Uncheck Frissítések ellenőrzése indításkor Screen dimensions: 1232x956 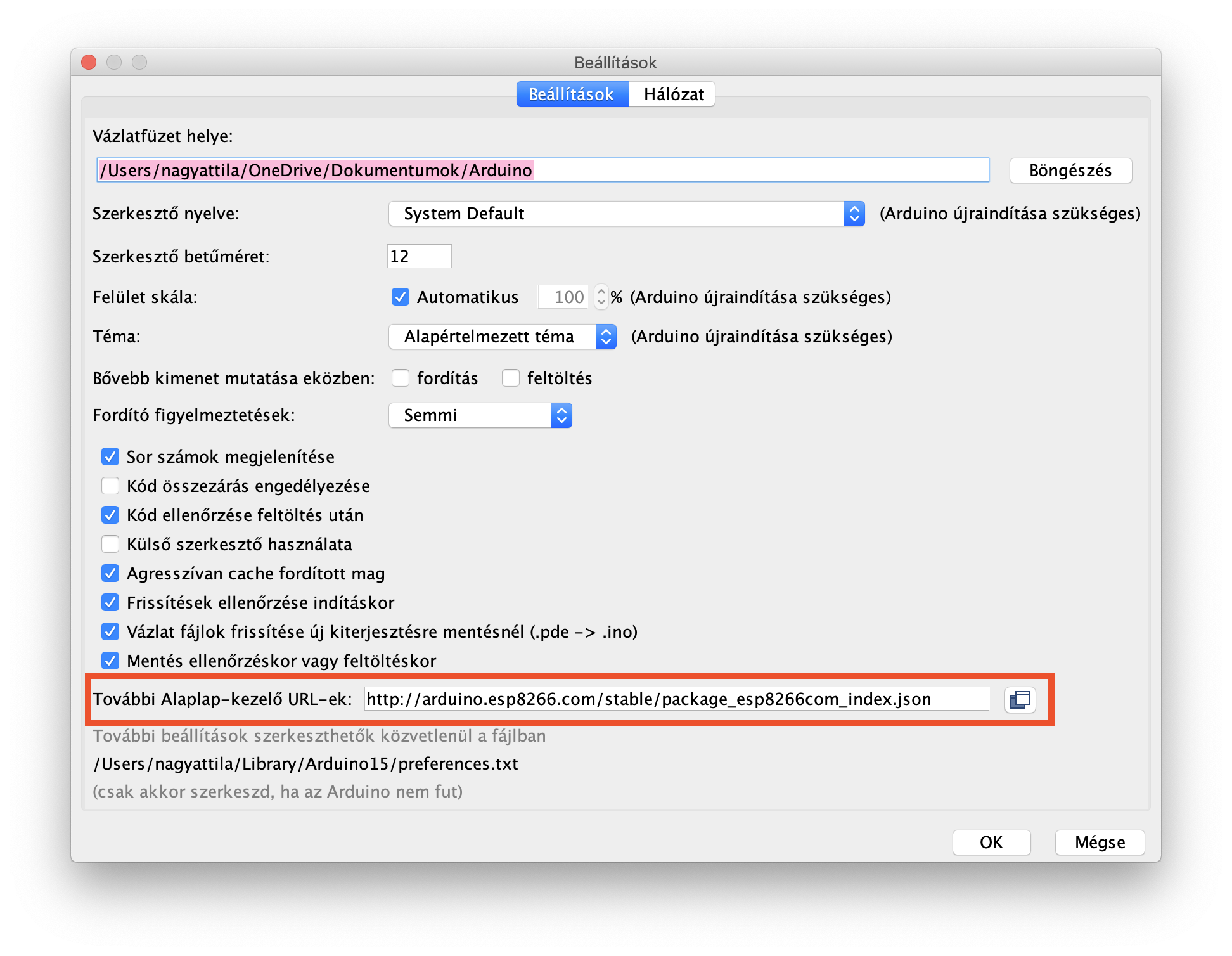click(x=110, y=602)
